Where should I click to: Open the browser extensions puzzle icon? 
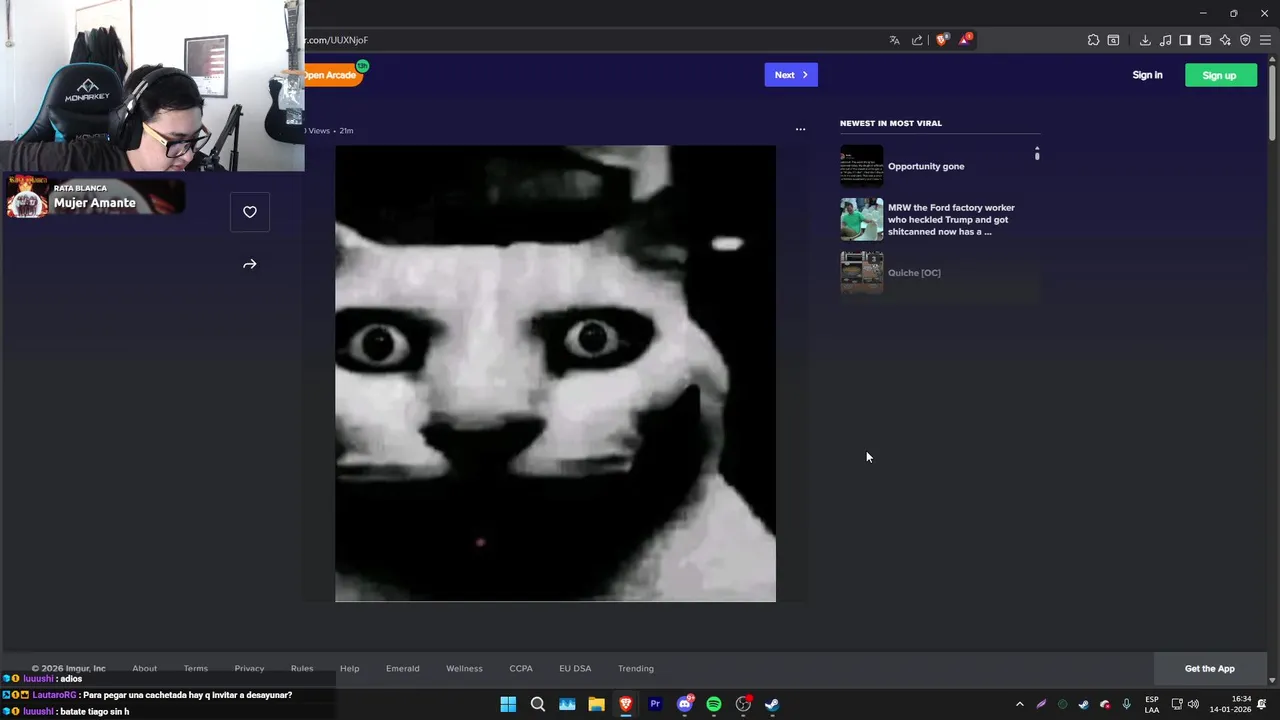point(1093,40)
